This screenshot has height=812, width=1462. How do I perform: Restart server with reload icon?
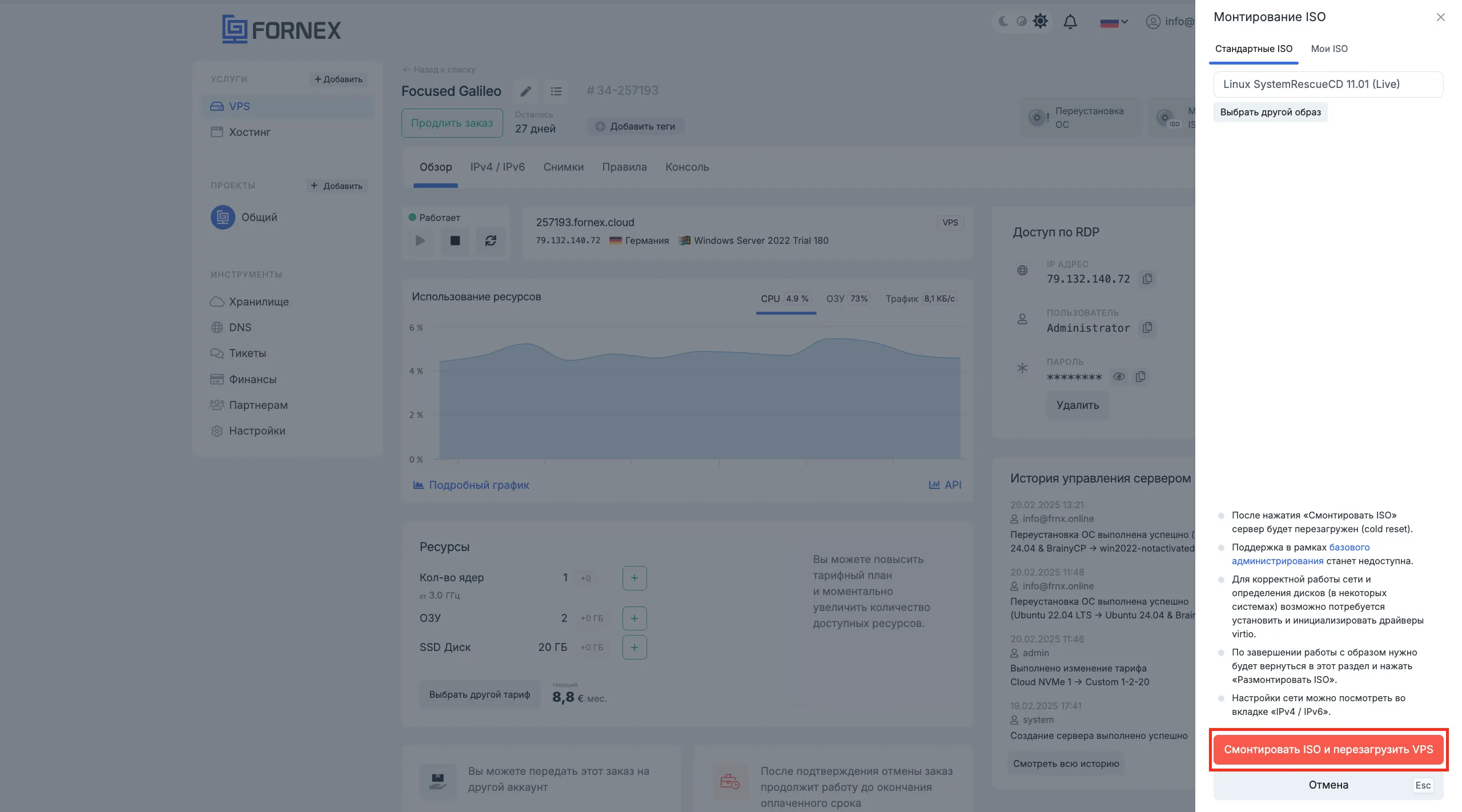[491, 242]
